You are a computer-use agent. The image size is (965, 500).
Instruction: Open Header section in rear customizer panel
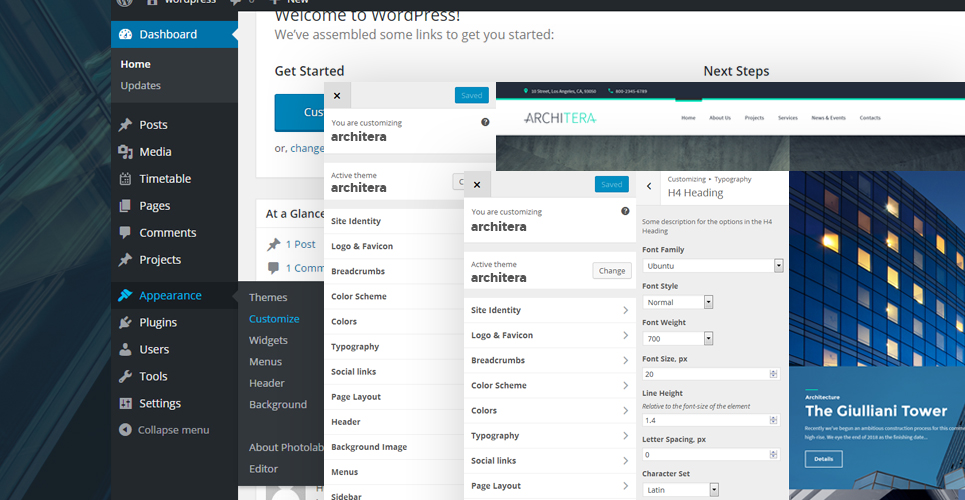coord(394,422)
